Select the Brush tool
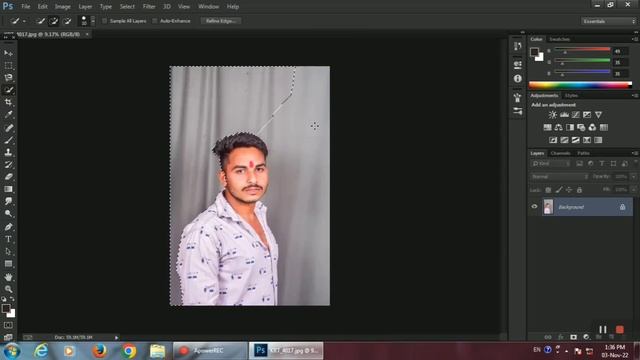This screenshot has width=640, height=360. pyautogui.click(x=8, y=140)
